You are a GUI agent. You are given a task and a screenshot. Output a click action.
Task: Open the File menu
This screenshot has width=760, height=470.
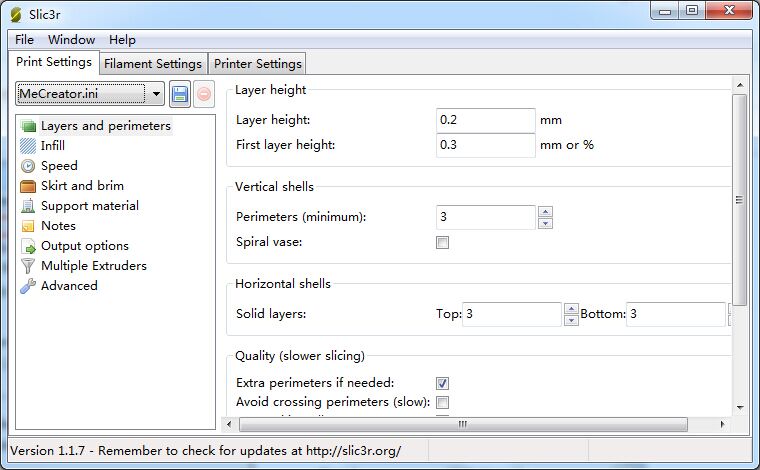[24, 40]
